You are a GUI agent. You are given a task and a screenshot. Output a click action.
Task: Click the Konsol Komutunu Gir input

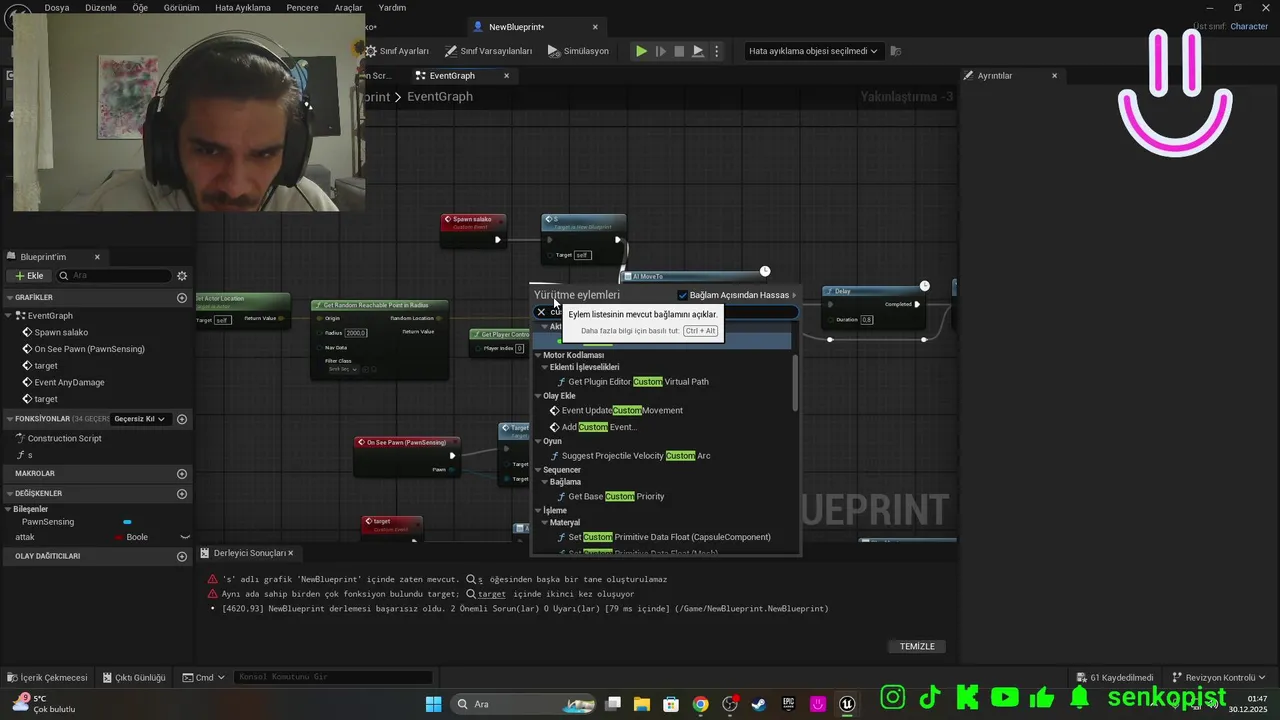pos(333,677)
